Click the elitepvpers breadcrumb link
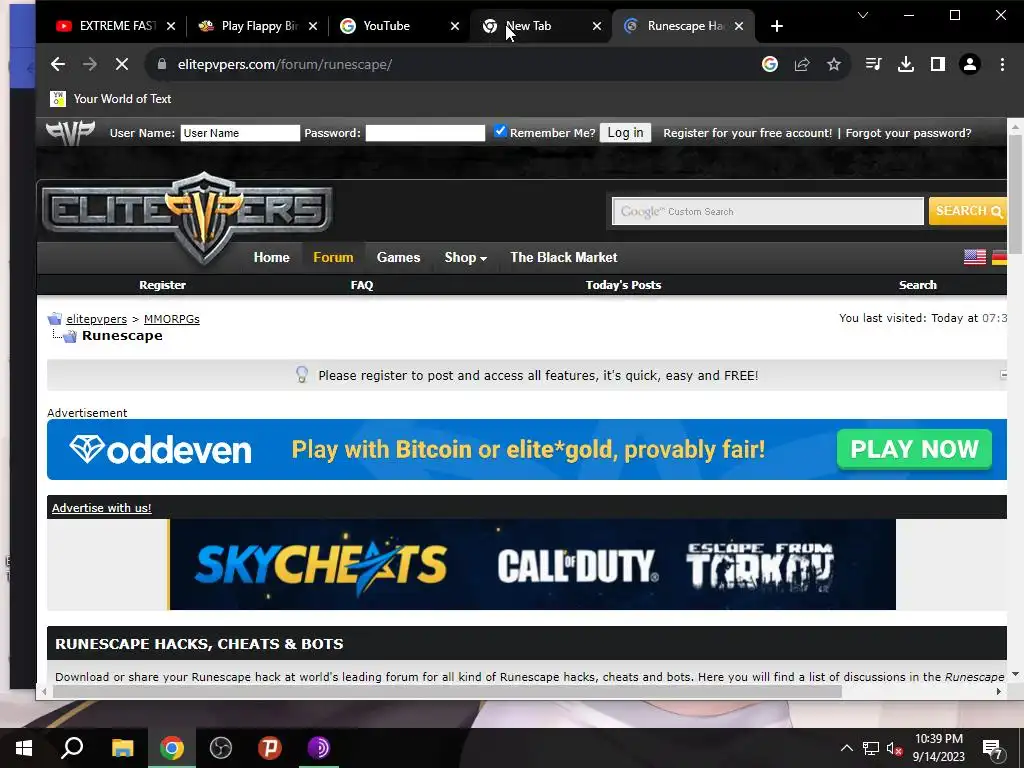 tap(97, 319)
